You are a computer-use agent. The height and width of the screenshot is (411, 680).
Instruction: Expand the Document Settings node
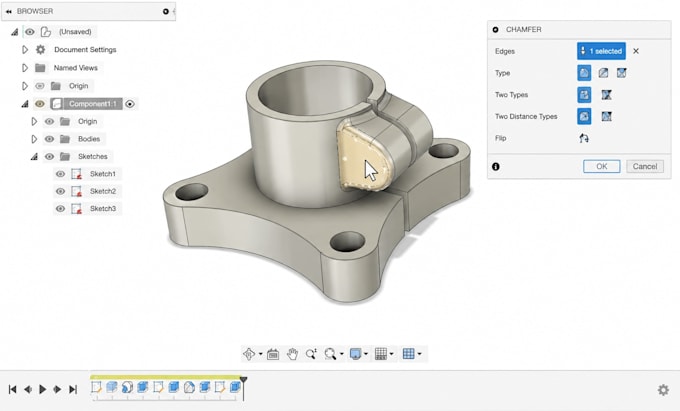coord(25,49)
